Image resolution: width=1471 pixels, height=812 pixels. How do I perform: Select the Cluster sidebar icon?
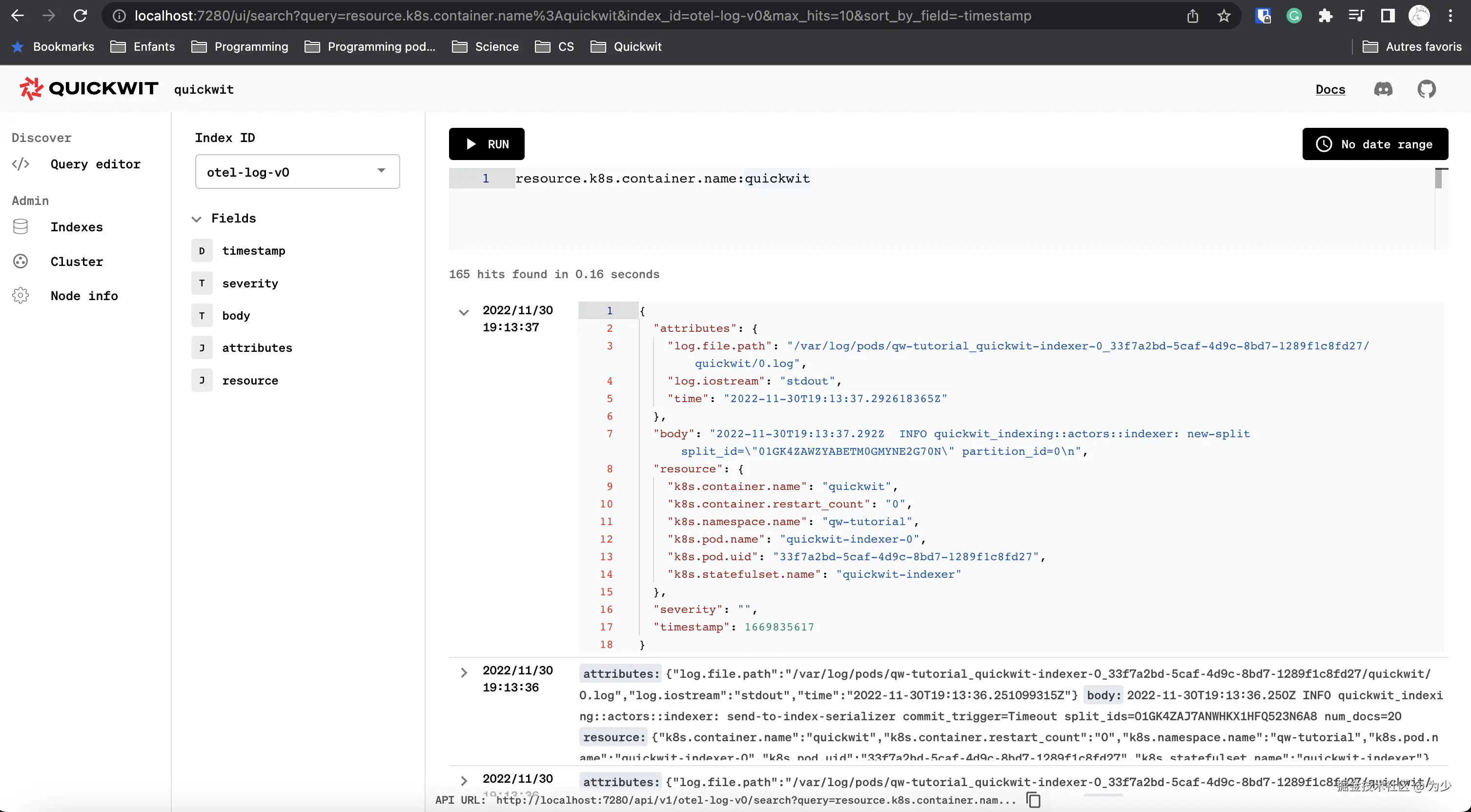click(20, 261)
